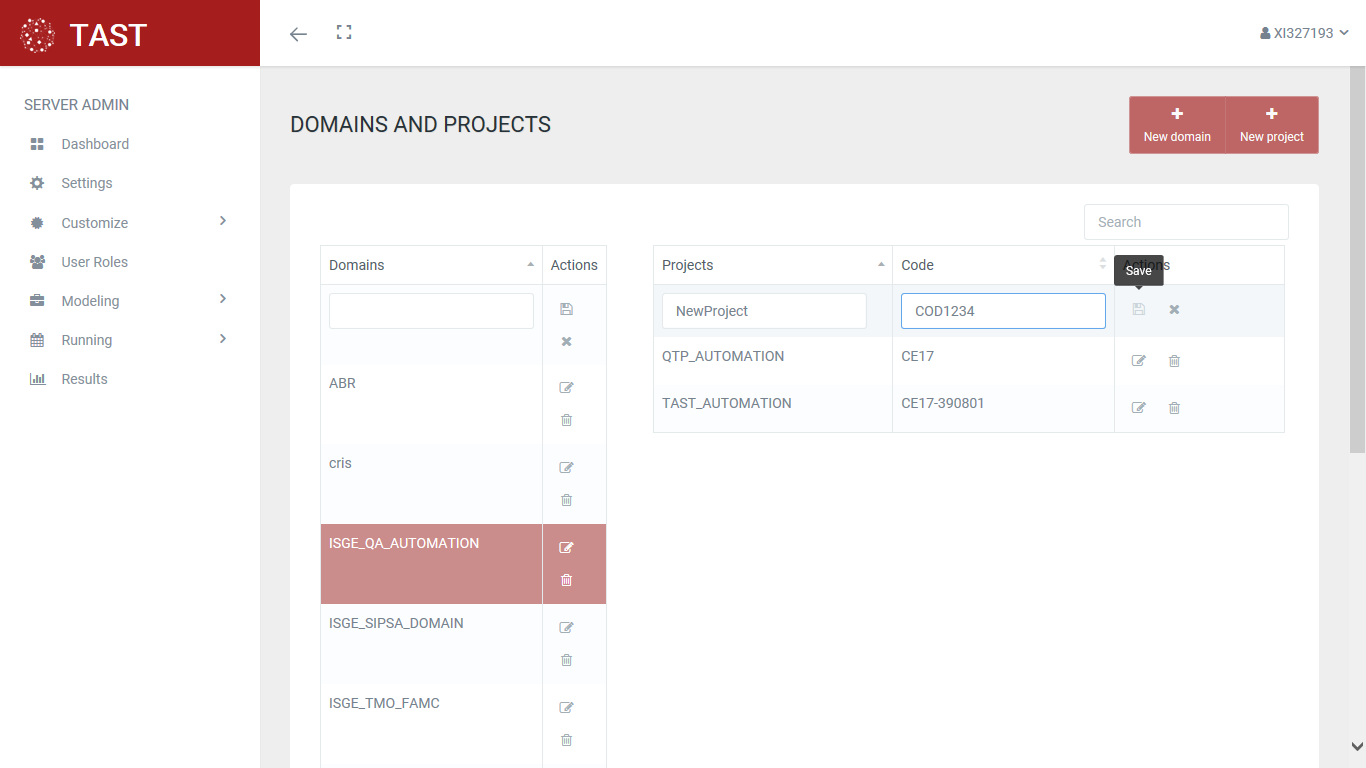Screen dimensions: 1366x768
Task: Open the Modeling sidebar item
Action: tap(90, 301)
